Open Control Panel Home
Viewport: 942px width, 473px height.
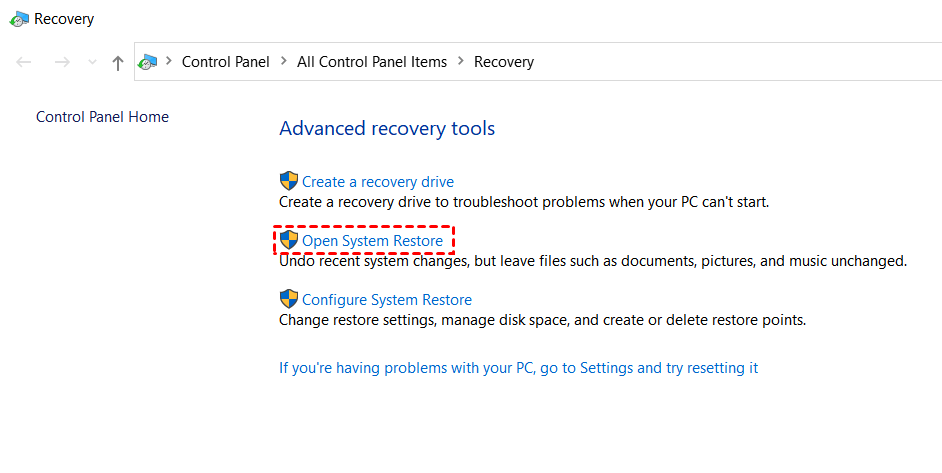pos(102,117)
